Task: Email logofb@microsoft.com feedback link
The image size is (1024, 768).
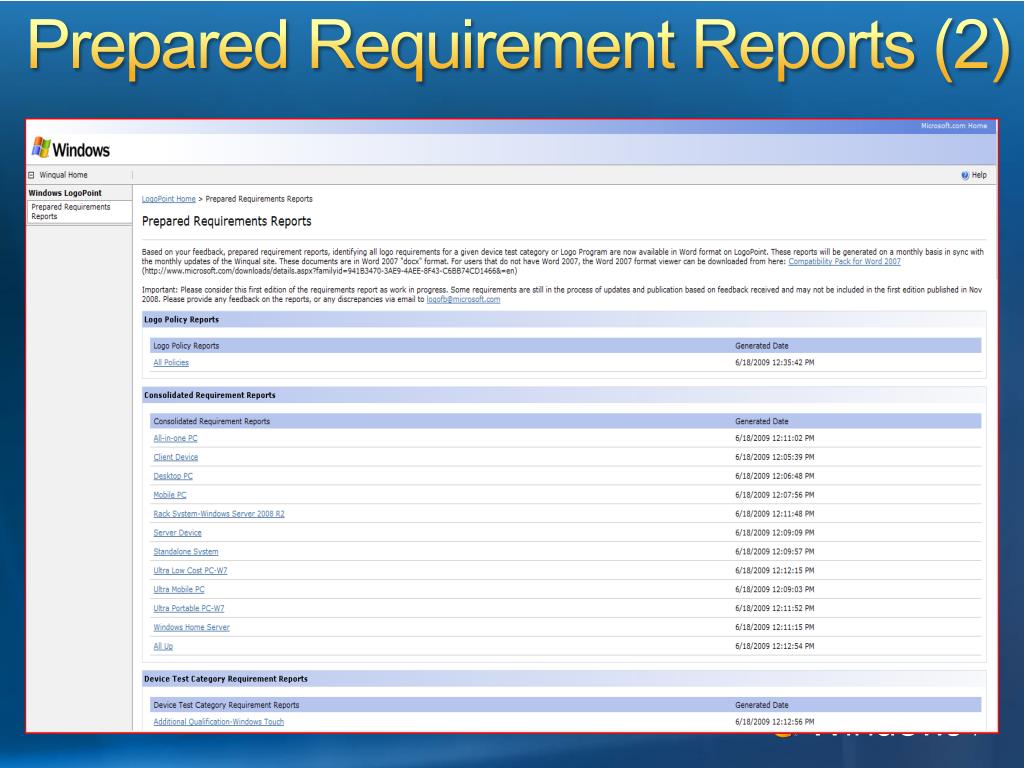Action: click(x=463, y=299)
